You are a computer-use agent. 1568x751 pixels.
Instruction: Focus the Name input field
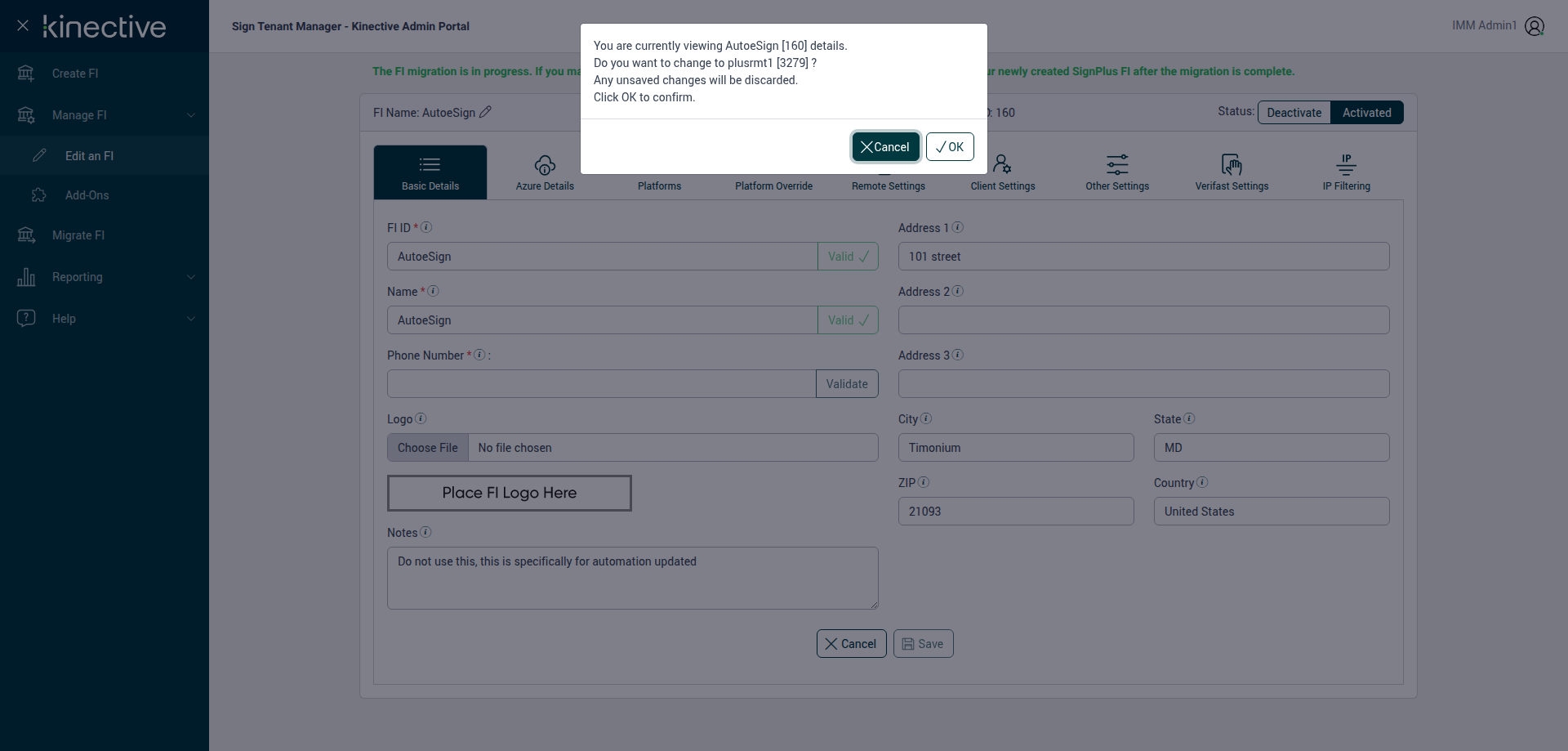(x=603, y=320)
